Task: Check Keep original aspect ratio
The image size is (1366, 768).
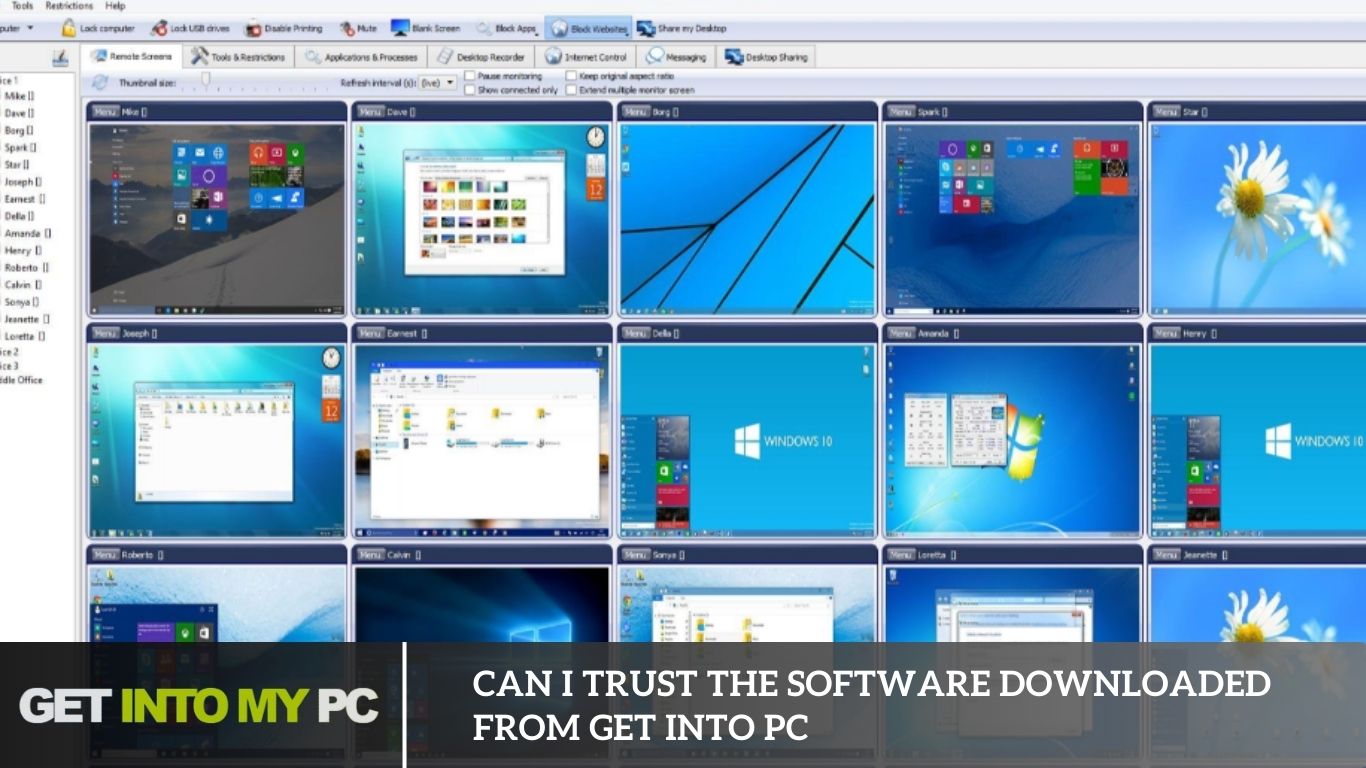Action: click(x=571, y=76)
